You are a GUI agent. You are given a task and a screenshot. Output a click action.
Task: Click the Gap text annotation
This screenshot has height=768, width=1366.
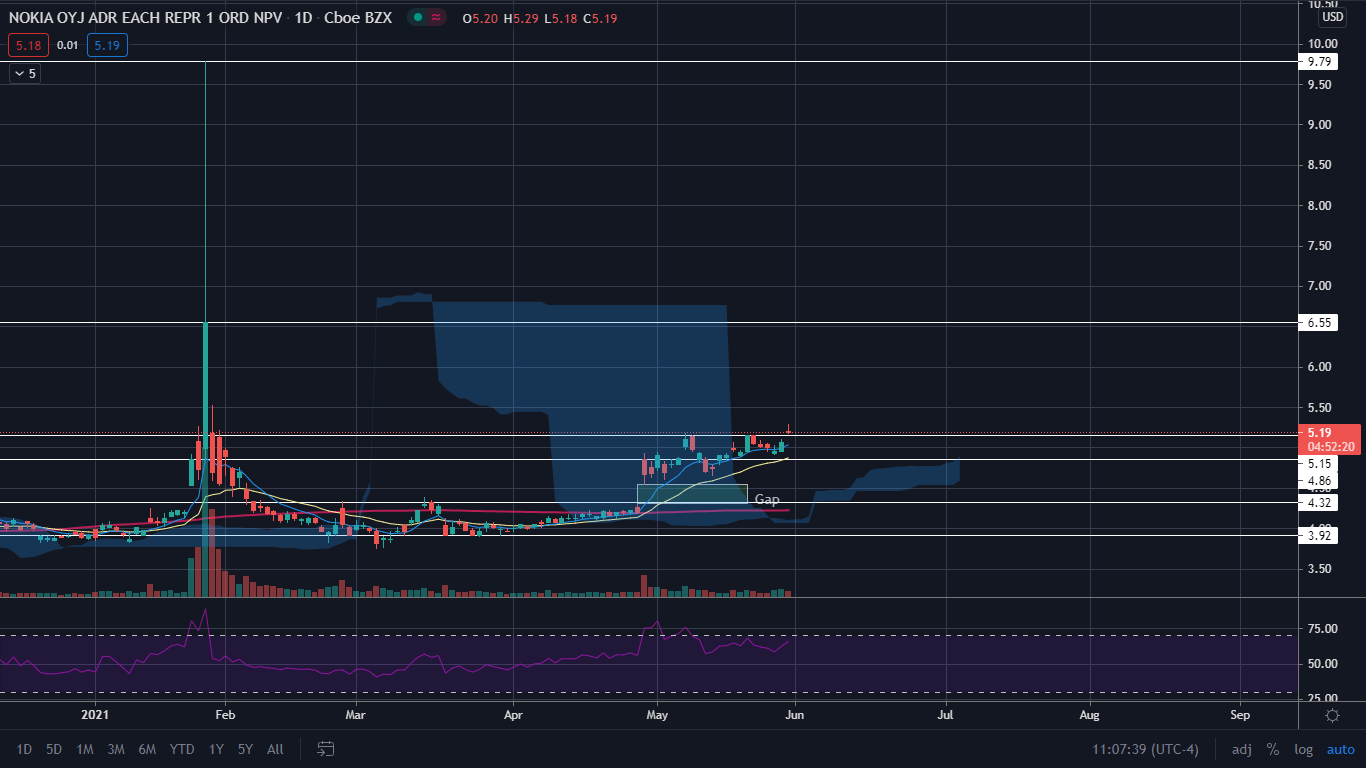[x=767, y=499]
